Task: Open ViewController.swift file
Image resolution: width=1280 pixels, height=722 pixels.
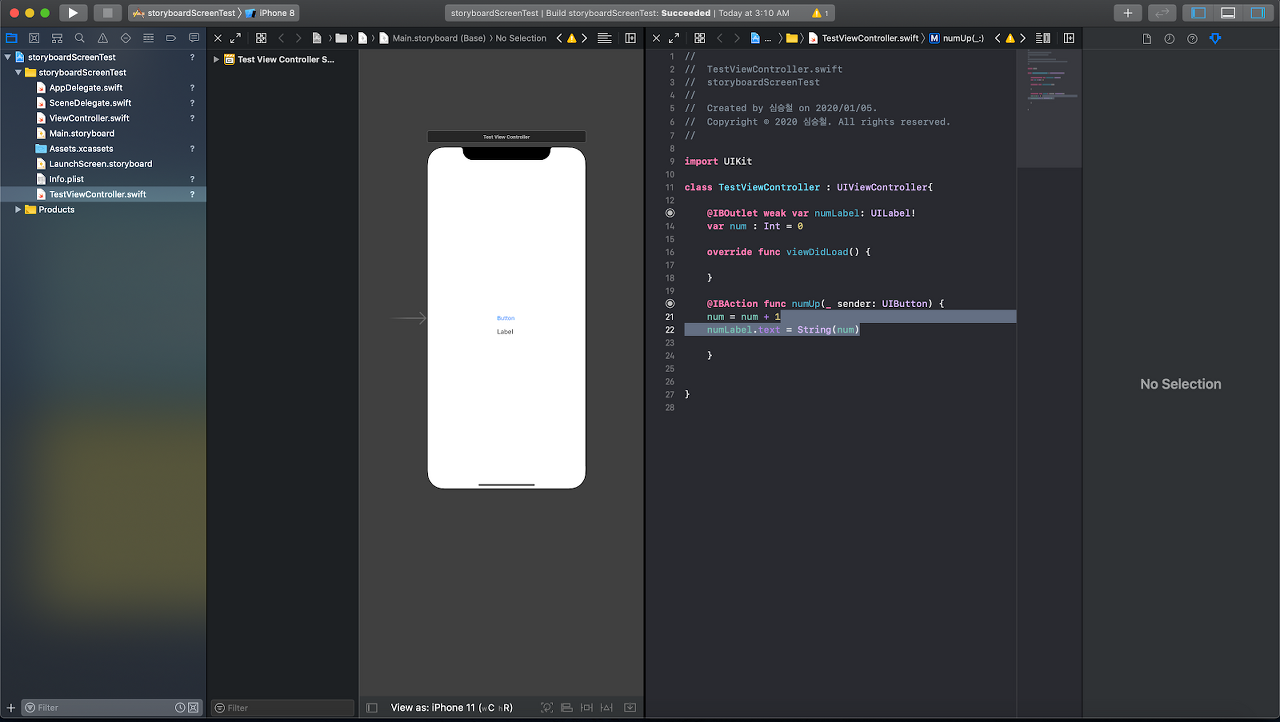Action: point(89,118)
